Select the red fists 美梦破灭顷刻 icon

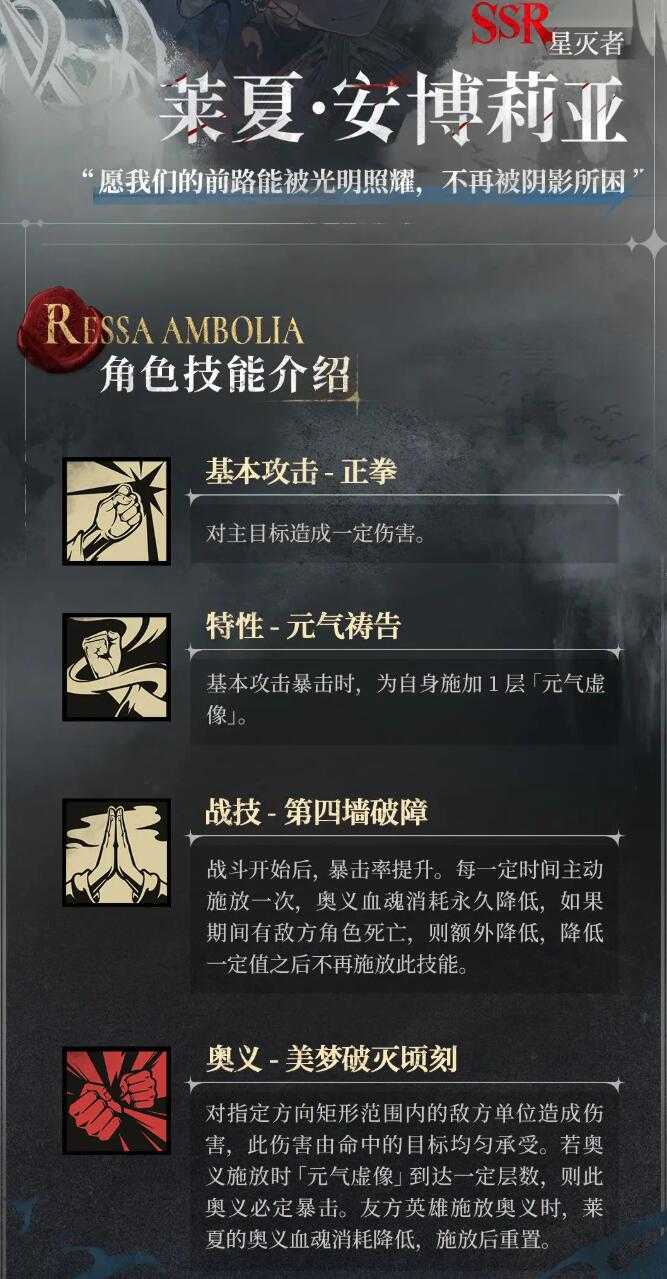click(x=116, y=1100)
